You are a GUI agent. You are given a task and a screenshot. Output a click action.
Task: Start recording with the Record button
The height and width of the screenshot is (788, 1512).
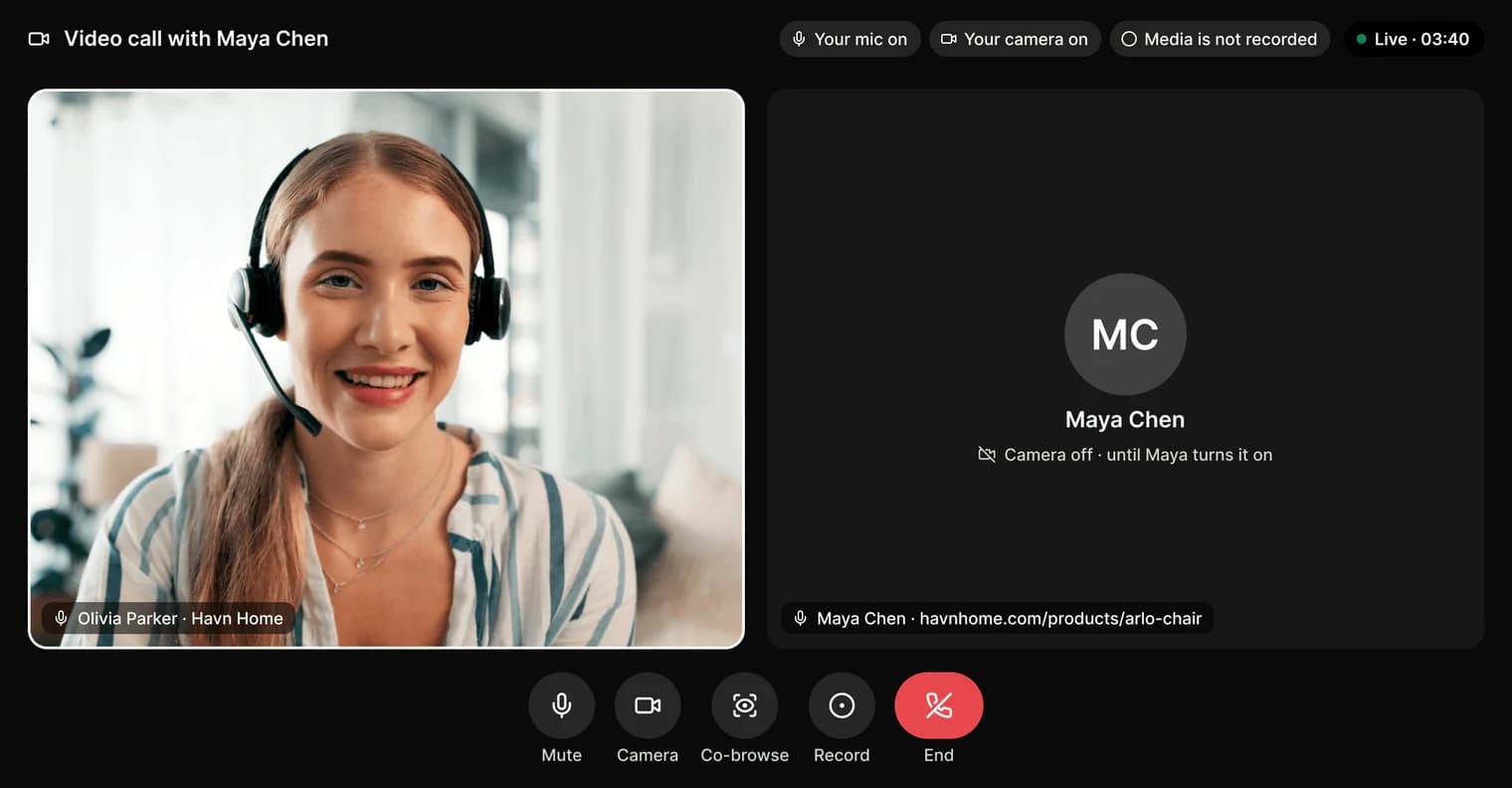(x=842, y=705)
